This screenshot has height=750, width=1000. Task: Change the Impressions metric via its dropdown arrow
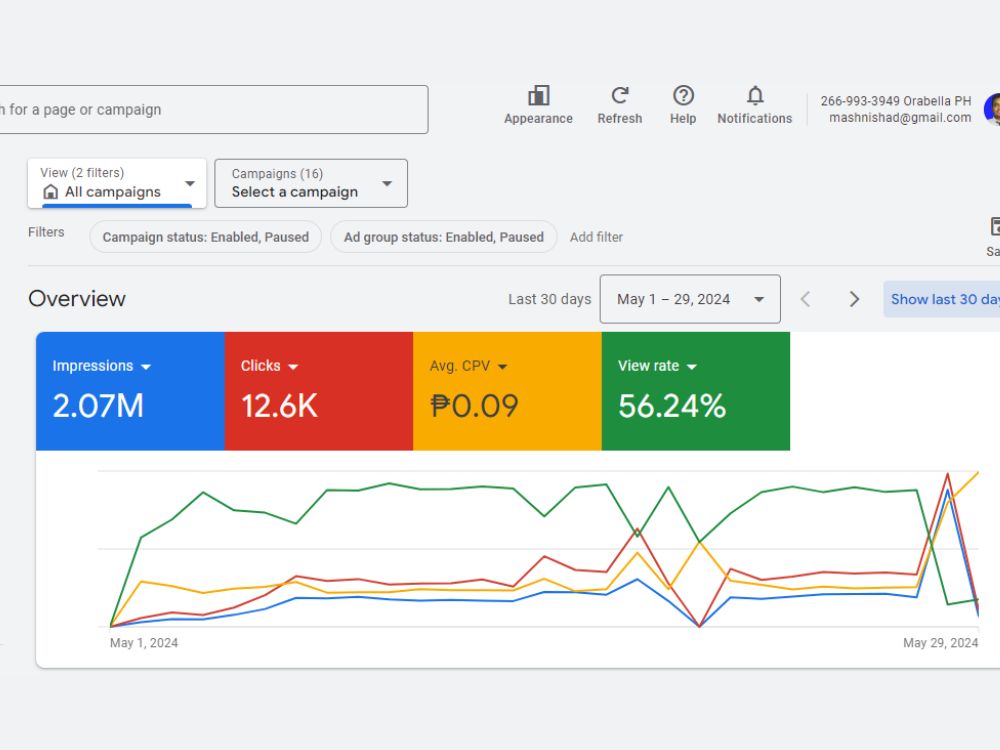146,367
